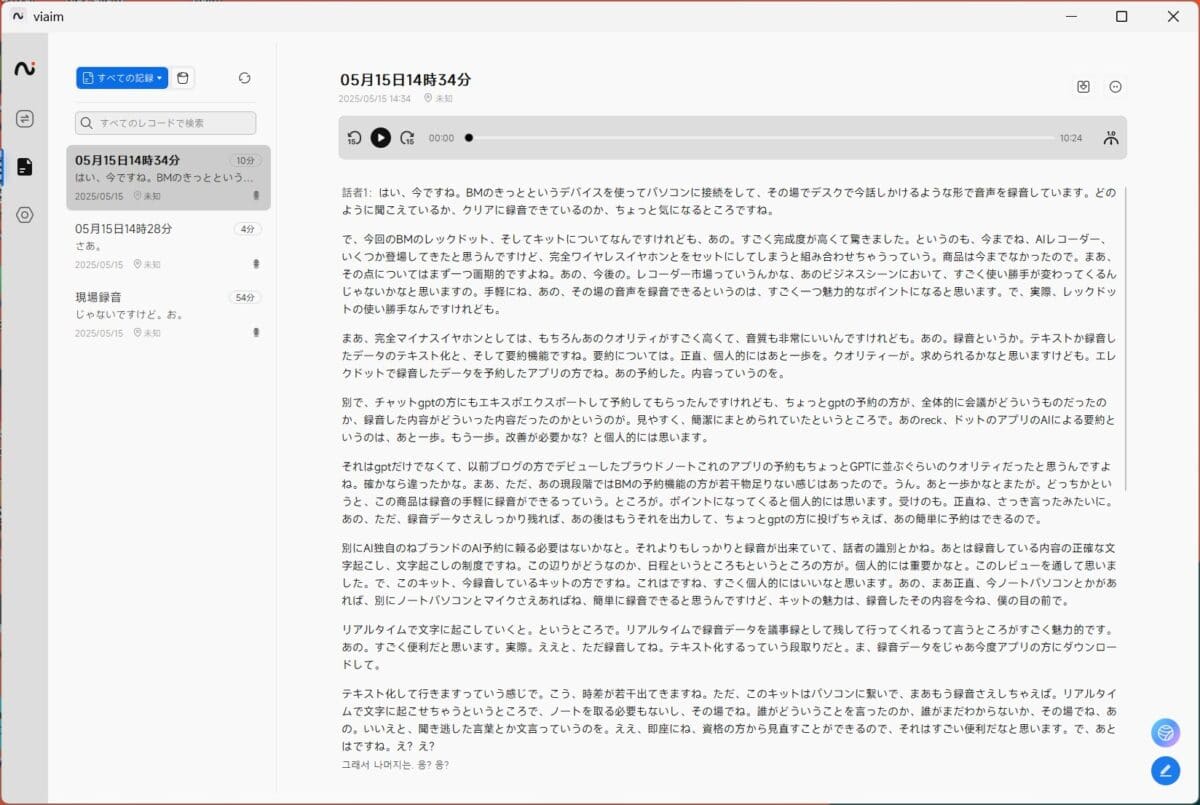Click the 10:24 total duration label
Image resolution: width=1200 pixels, height=805 pixels.
pyautogui.click(x=1071, y=138)
